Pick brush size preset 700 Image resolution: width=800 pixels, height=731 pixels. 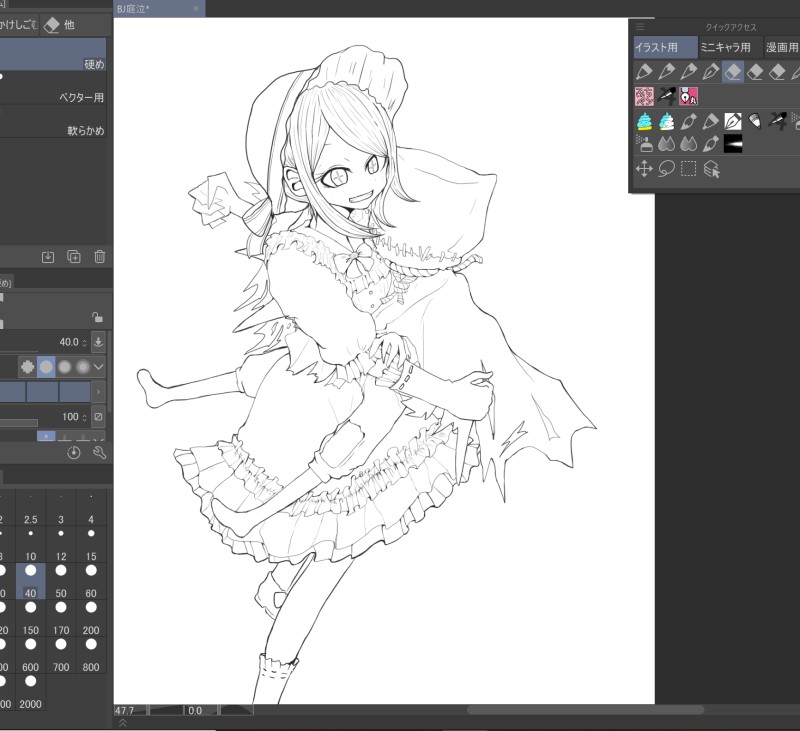click(61, 654)
